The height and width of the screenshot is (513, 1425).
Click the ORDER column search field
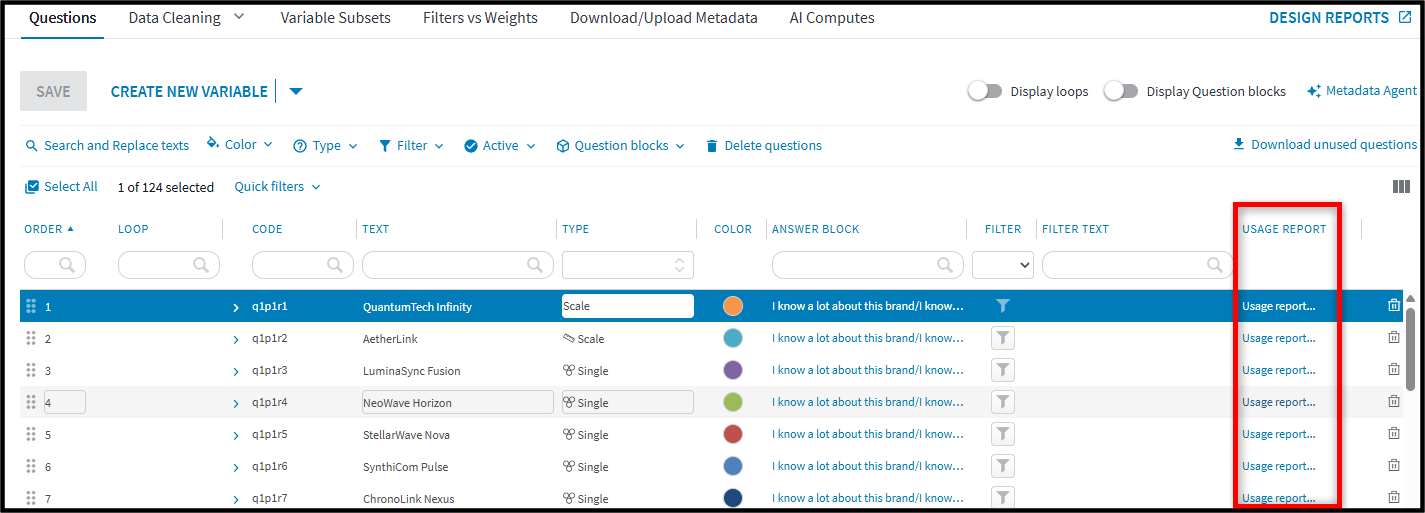55,265
